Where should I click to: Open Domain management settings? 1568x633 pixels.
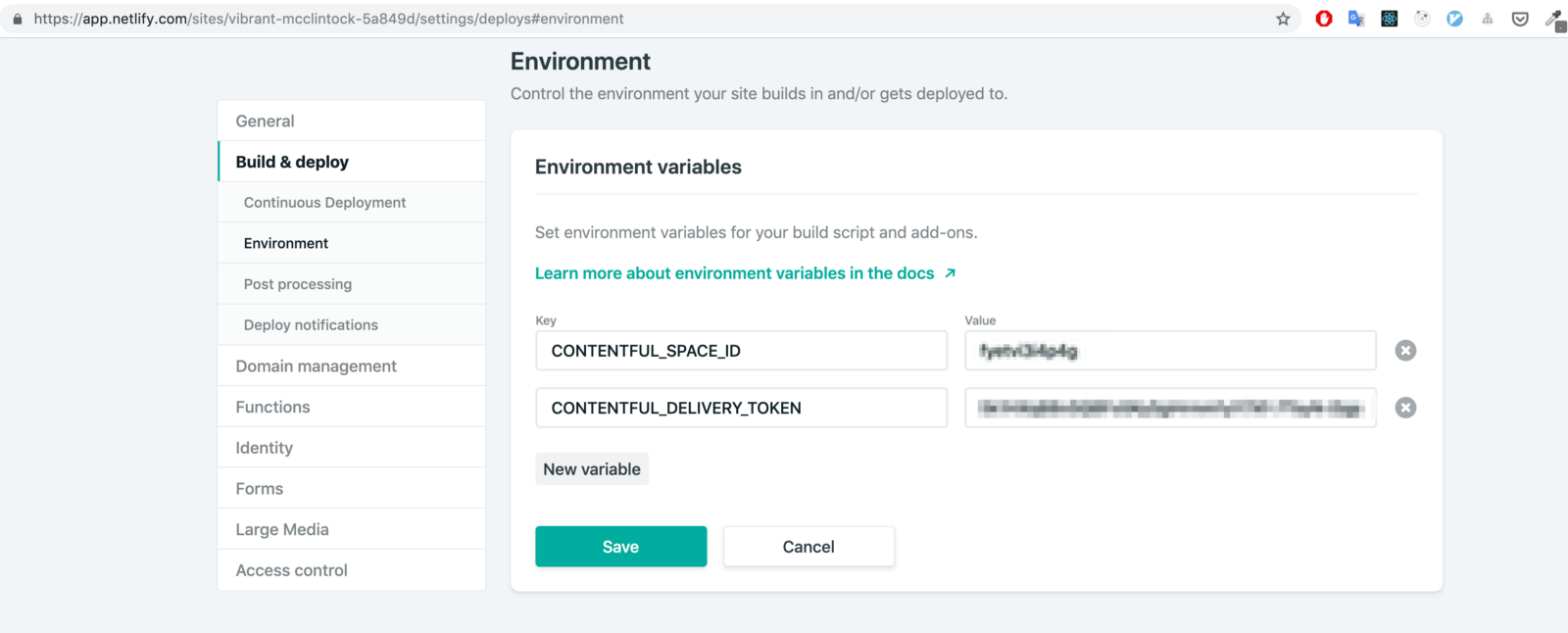tap(352, 365)
